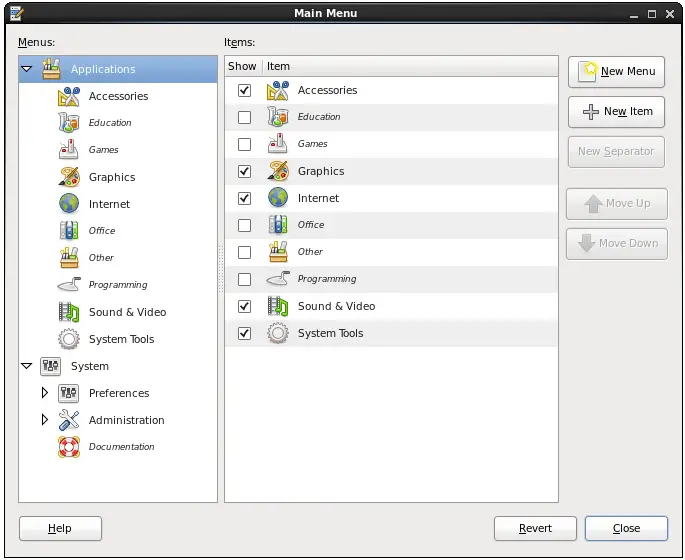This screenshot has width=685, height=560.
Task: Click the Documentation lifebuoy icon
Action: (x=69, y=447)
